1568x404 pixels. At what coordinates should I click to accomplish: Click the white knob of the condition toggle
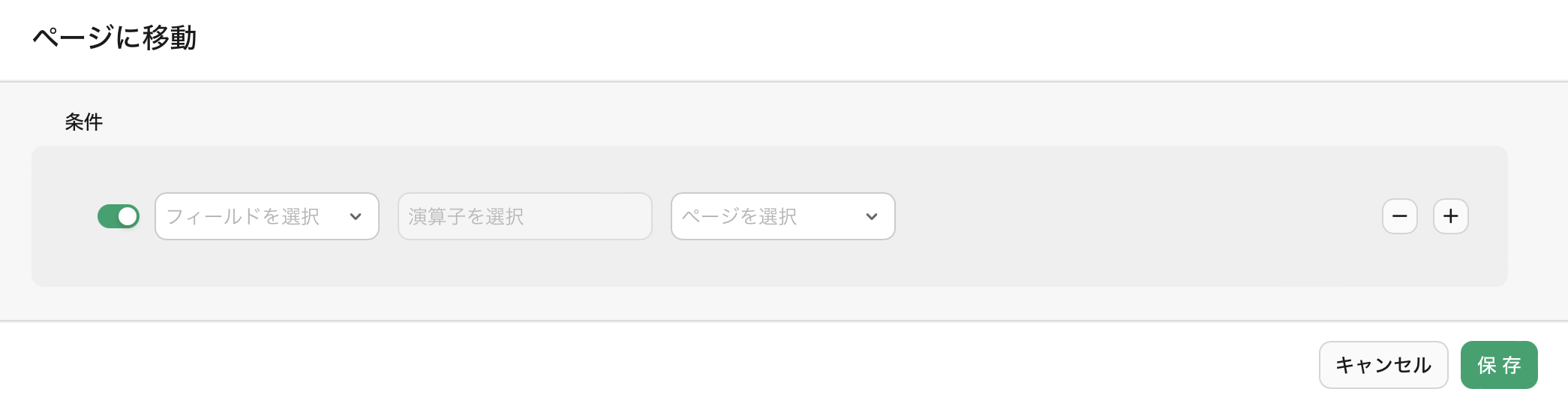pyautogui.click(x=128, y=216)
